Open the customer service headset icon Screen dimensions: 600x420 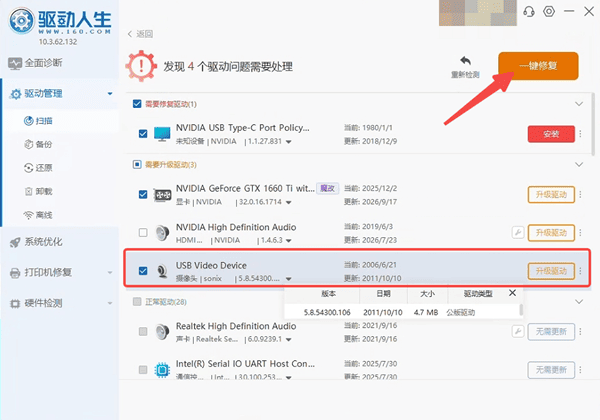coord(529,11)
